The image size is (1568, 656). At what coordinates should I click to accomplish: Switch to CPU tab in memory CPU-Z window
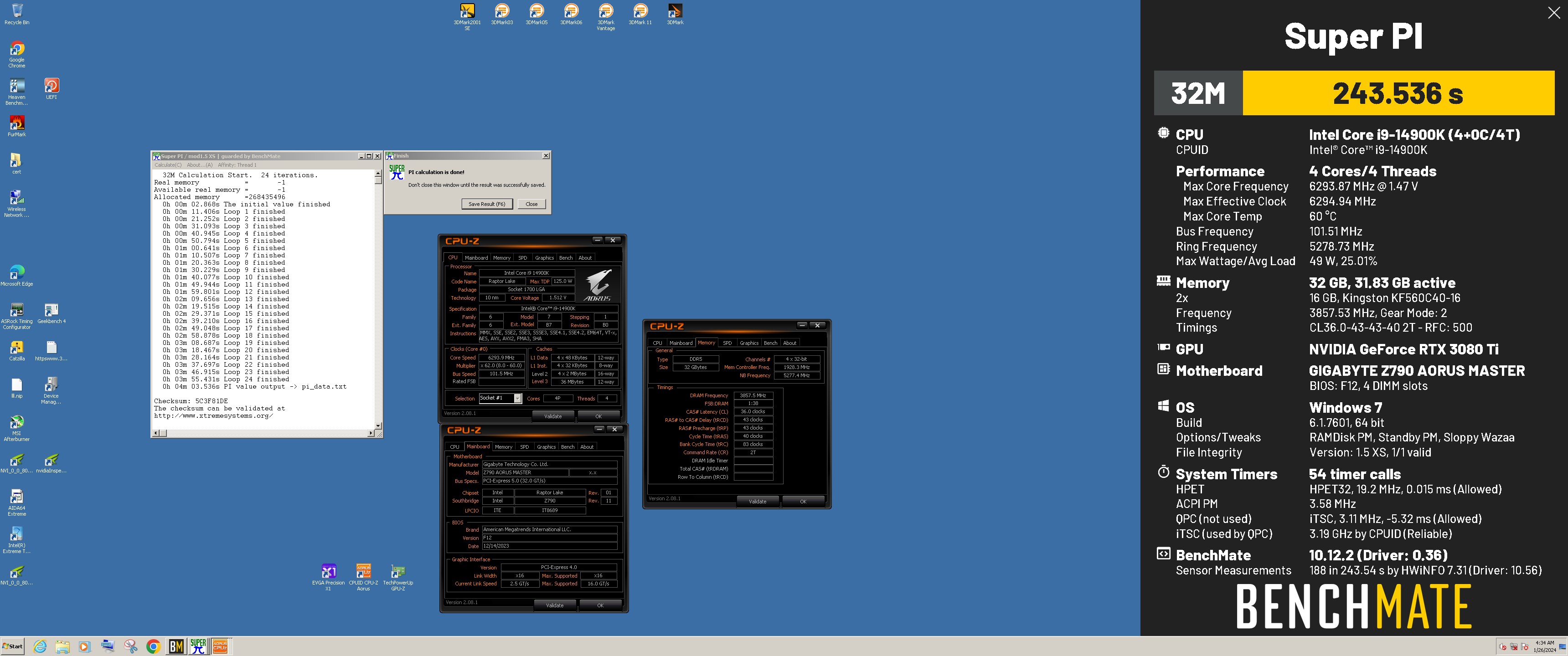(657, 343)
